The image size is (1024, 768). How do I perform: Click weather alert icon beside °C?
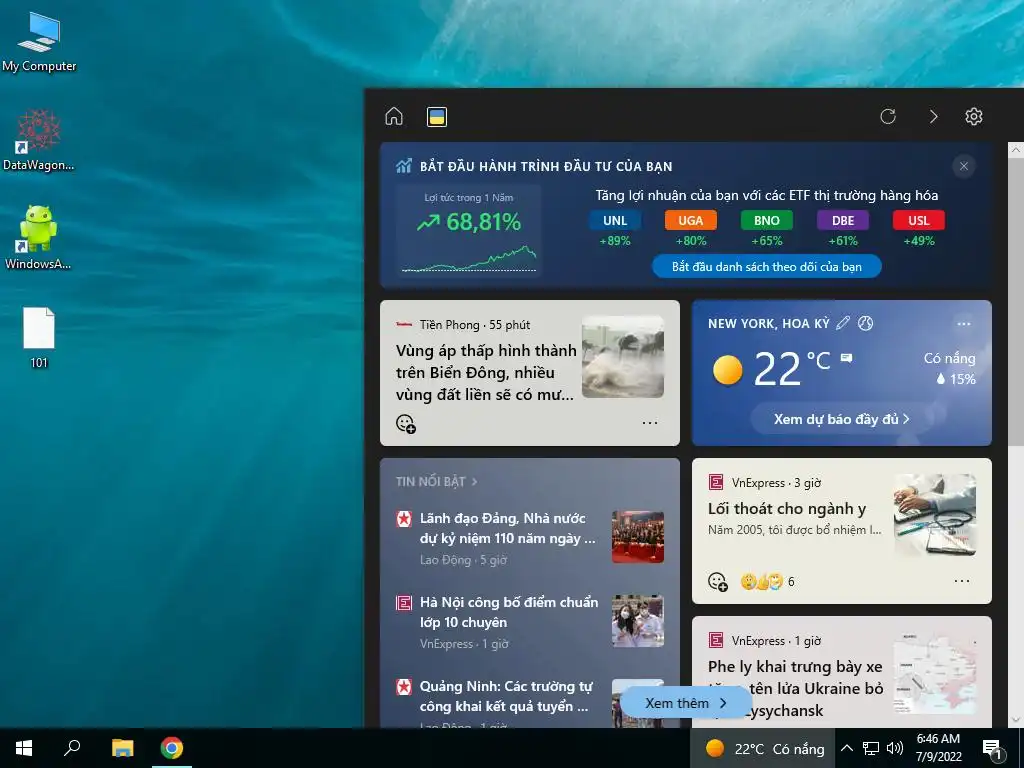(x=846, y=358)
